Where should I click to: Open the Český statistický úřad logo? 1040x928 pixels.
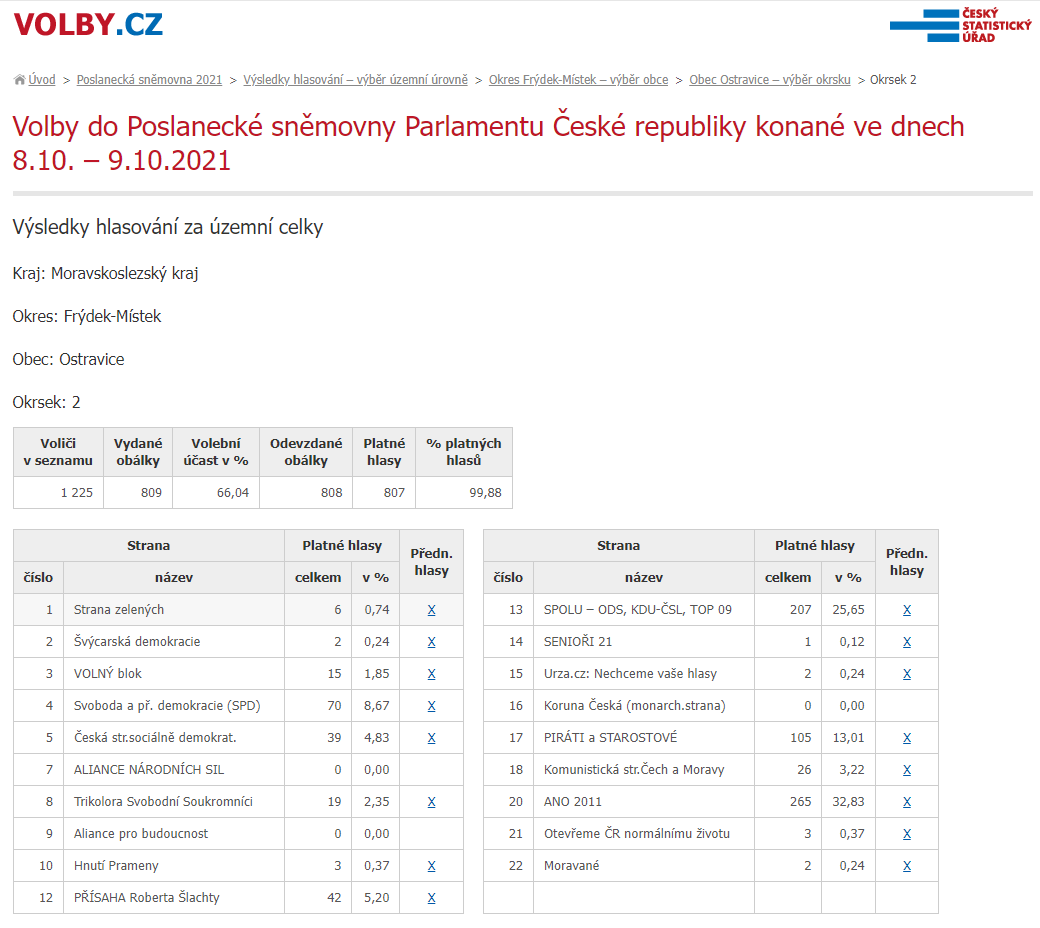pos(960,25)
